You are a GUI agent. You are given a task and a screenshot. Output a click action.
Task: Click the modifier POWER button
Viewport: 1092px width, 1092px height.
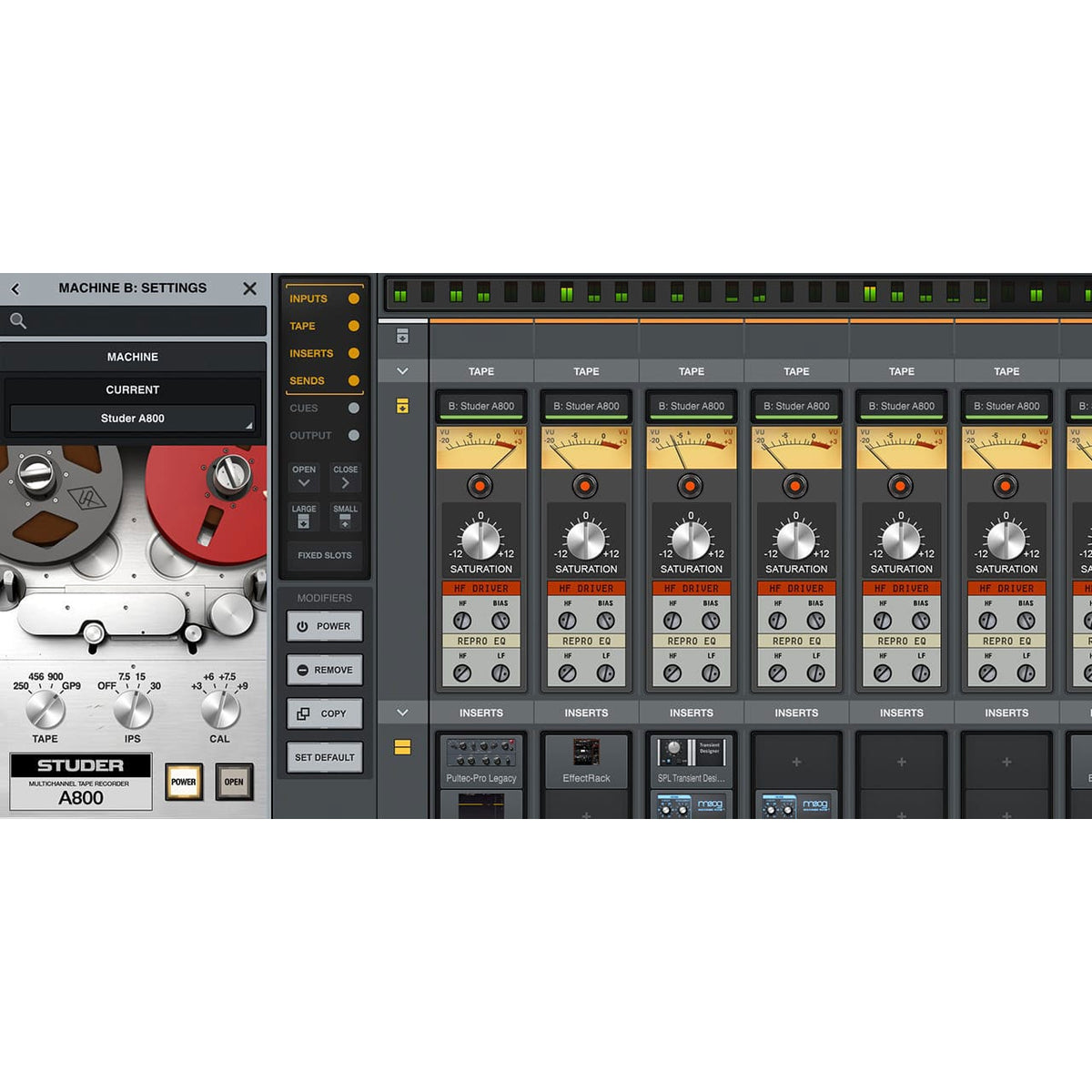[x=325, y=626]
